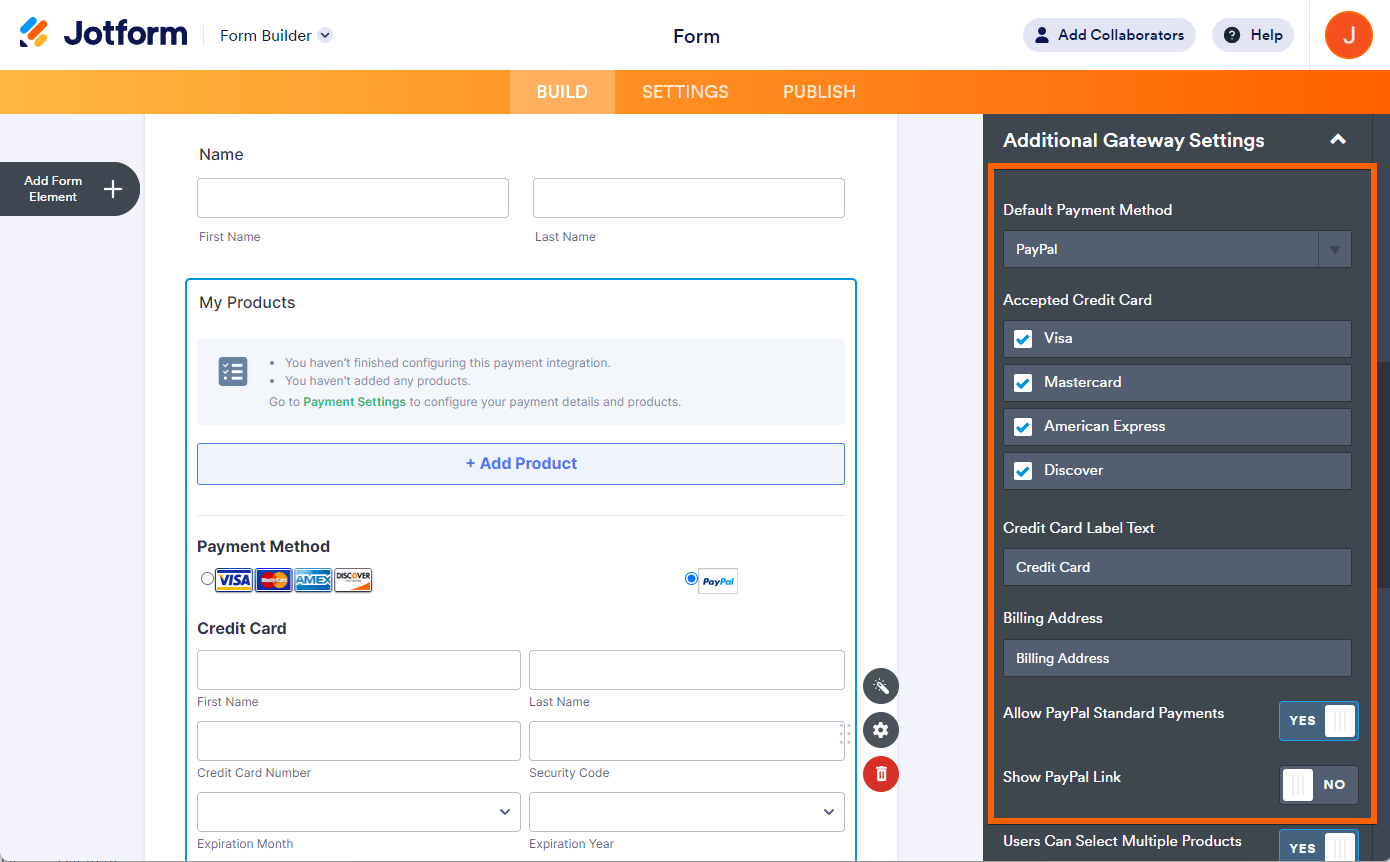The height and width of the screenshot is (862, 1390).
Task: Open the wand properties icon beside the payment field
Action: click(x=881, y=686)
